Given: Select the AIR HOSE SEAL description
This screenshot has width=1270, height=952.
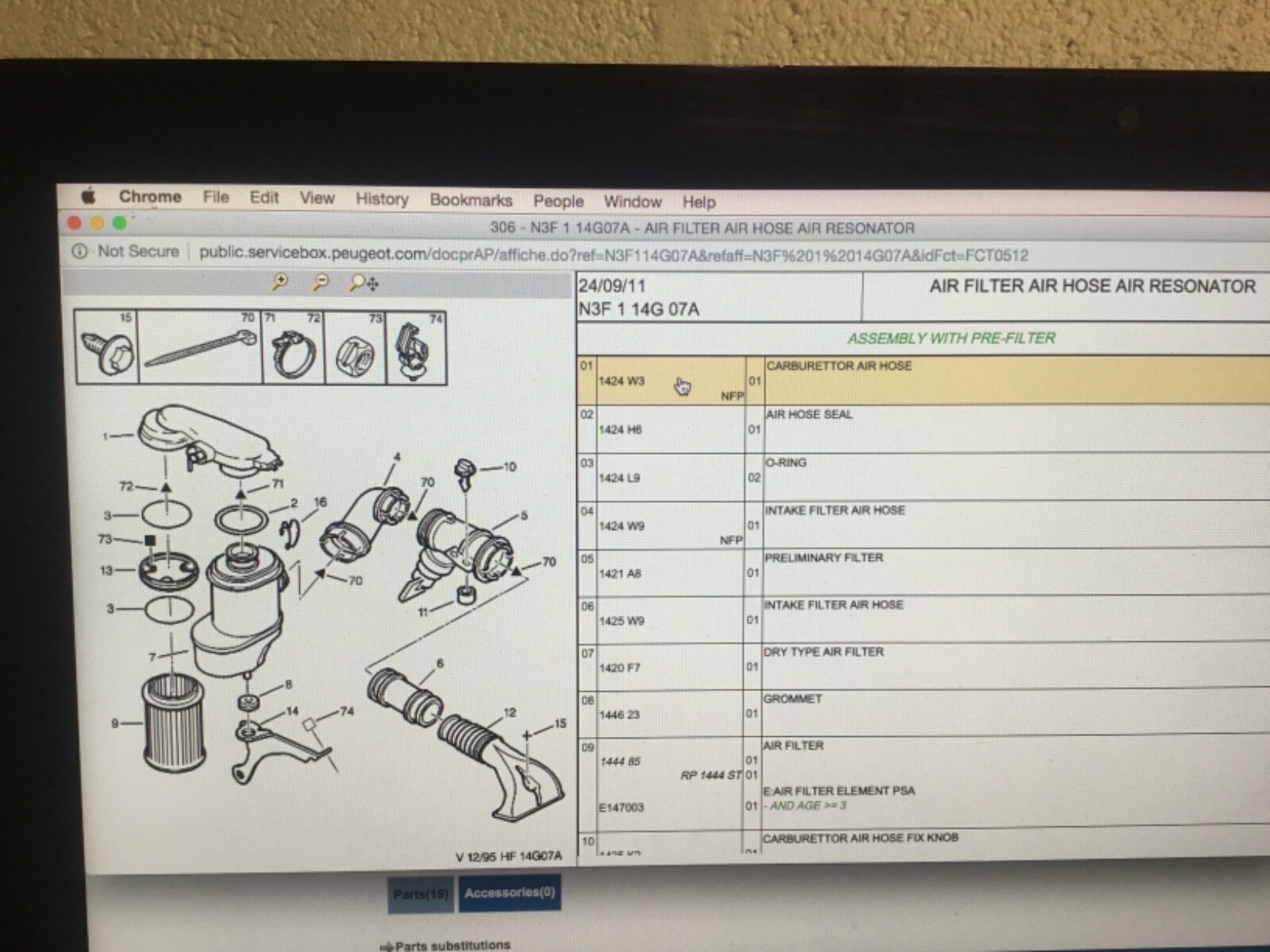Looking at the screenshot, I should tap(809, 414).
